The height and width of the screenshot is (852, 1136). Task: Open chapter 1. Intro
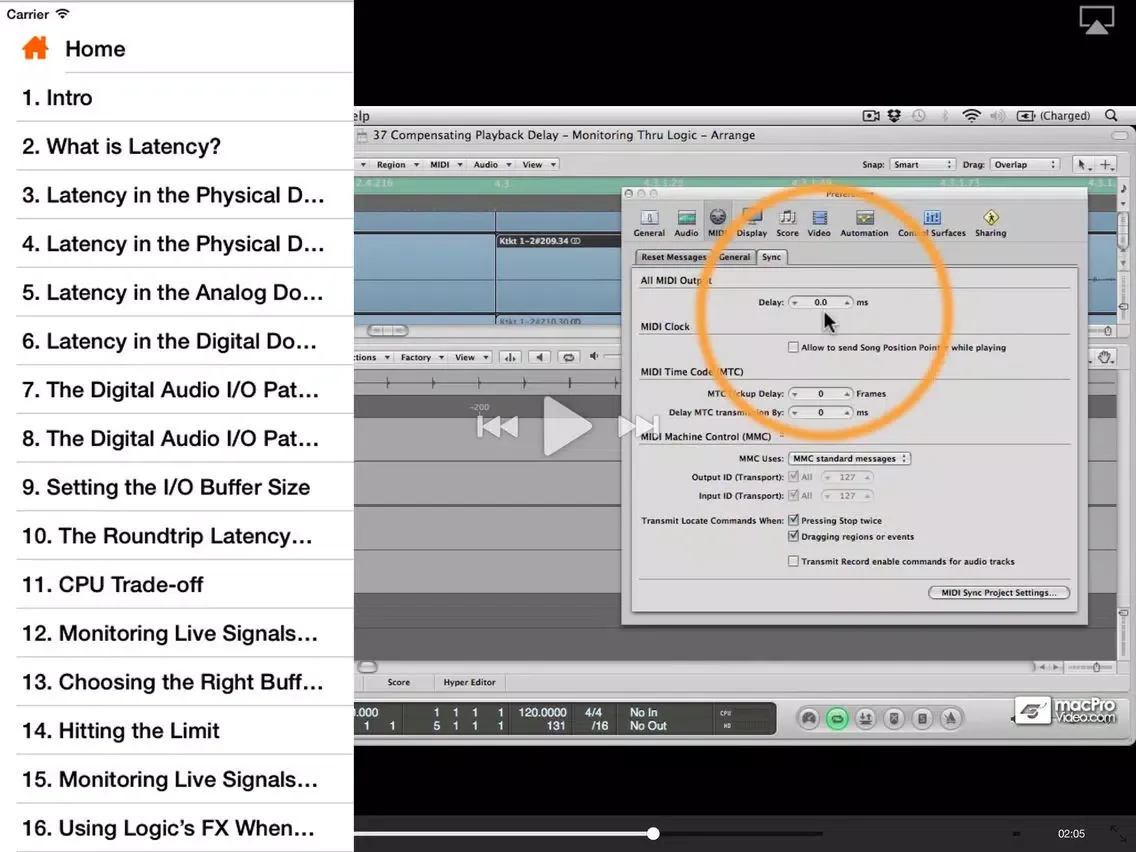[177, 97]
